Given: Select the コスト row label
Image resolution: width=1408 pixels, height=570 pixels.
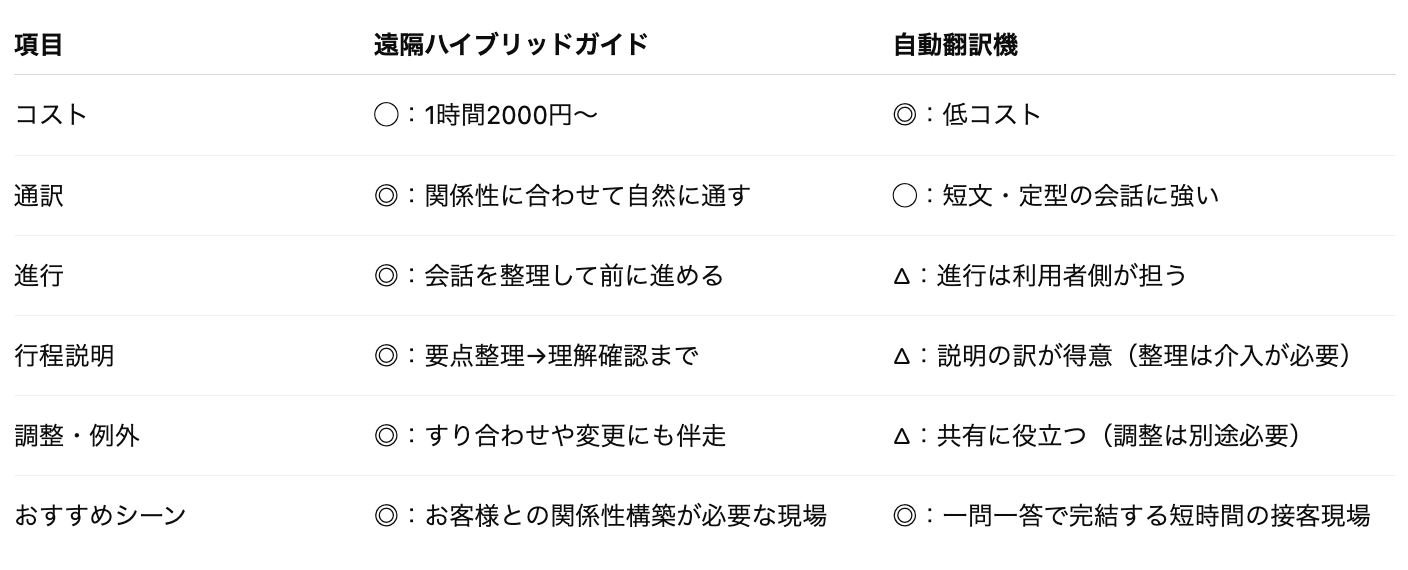Looking at the screenshot, I should 51,115.
